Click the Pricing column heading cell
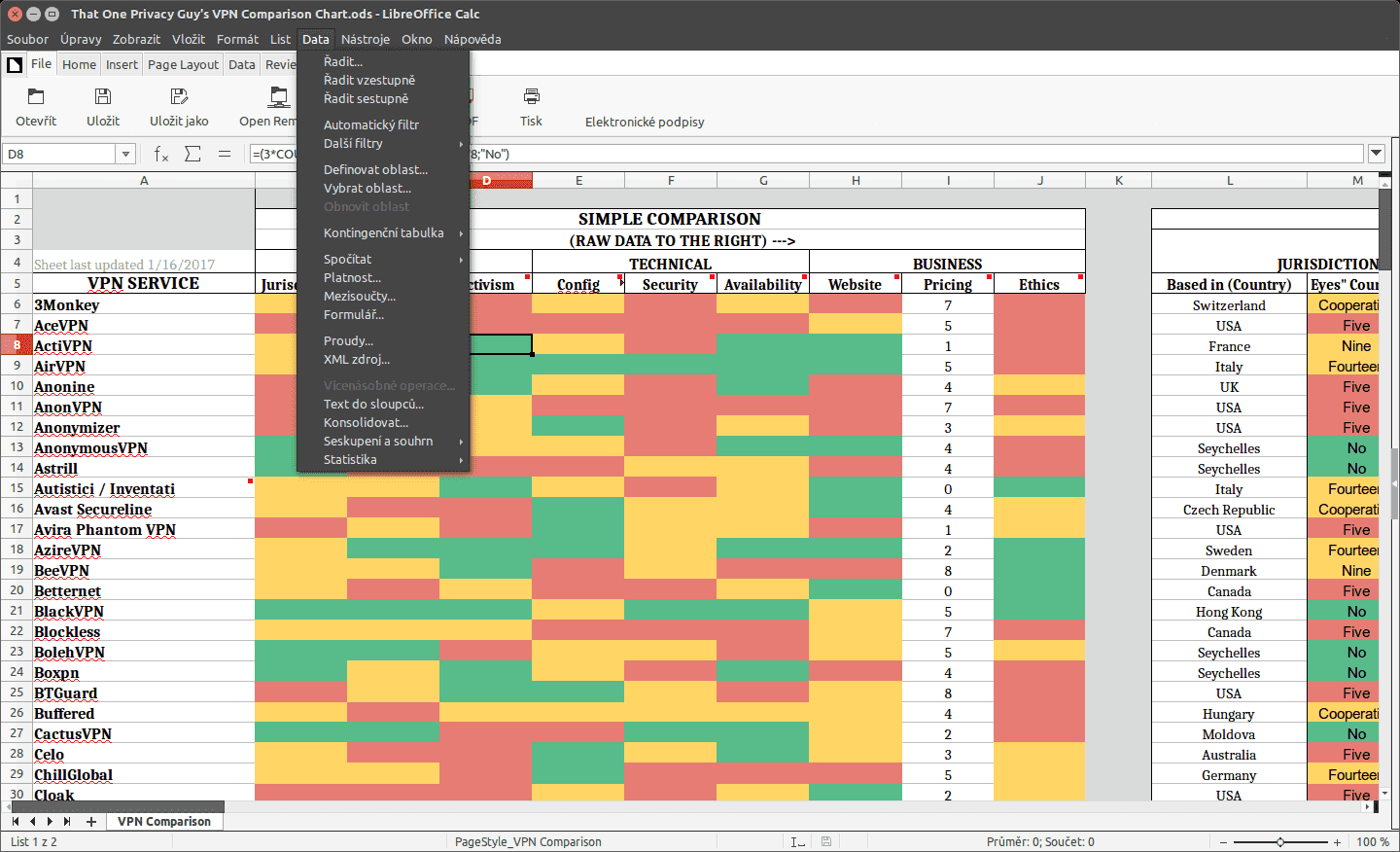 (x=948, y=285)
